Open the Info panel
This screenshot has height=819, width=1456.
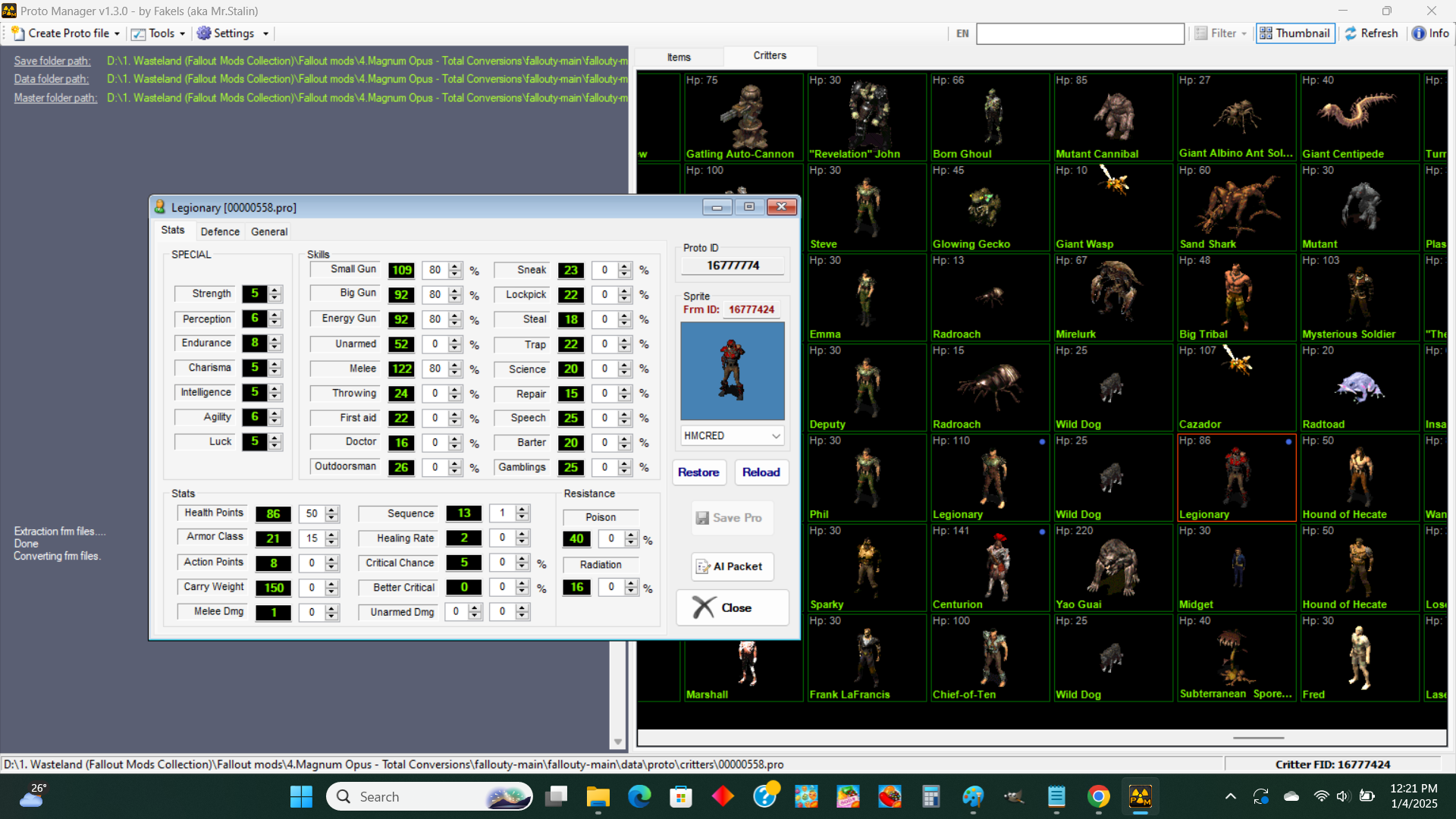click(x=1430, y=33)
